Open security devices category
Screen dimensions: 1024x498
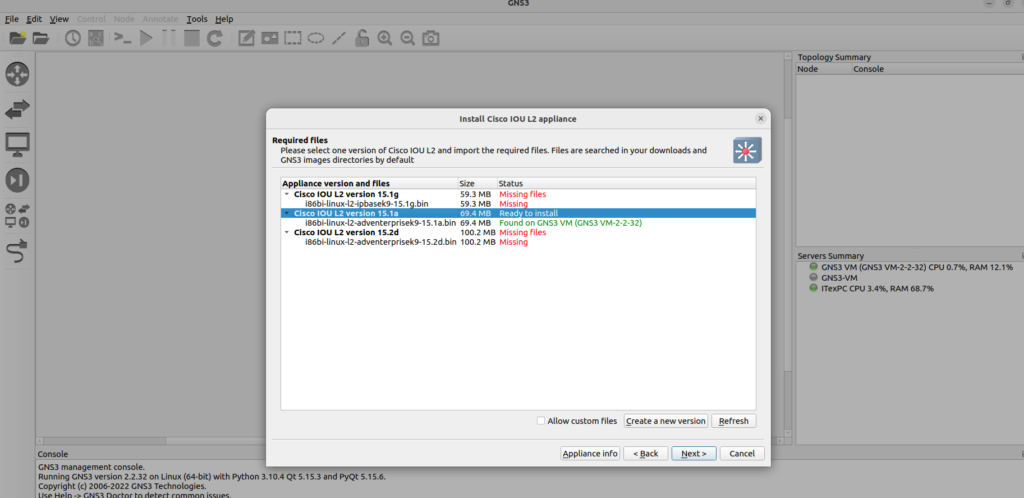pyautogui.click(x=18, y=180)
